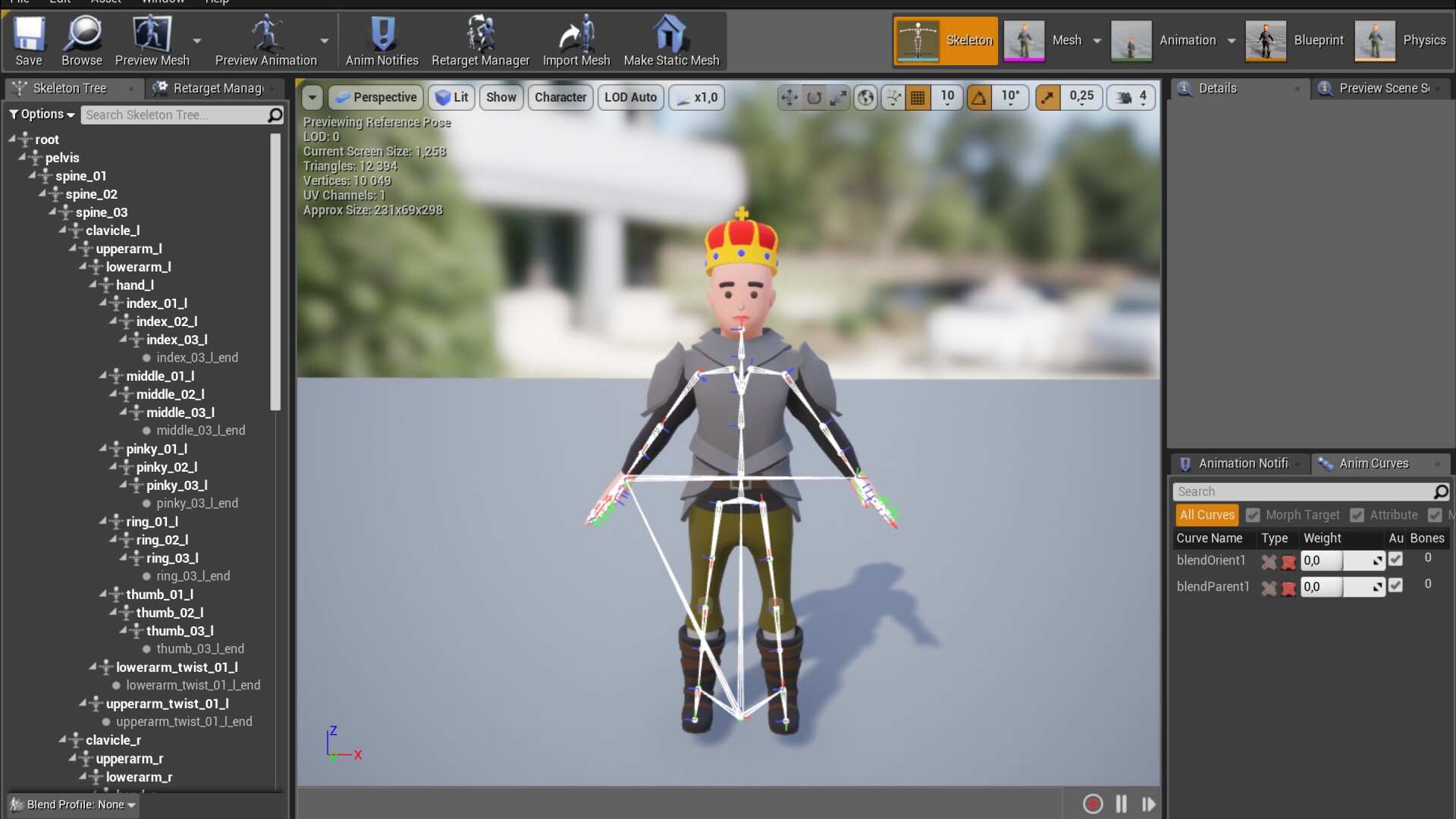Image resolution: width=1456 pixels, height=819 pixels.
Task: Click the Character button in the viewport
Action: (x=560, y=97)
